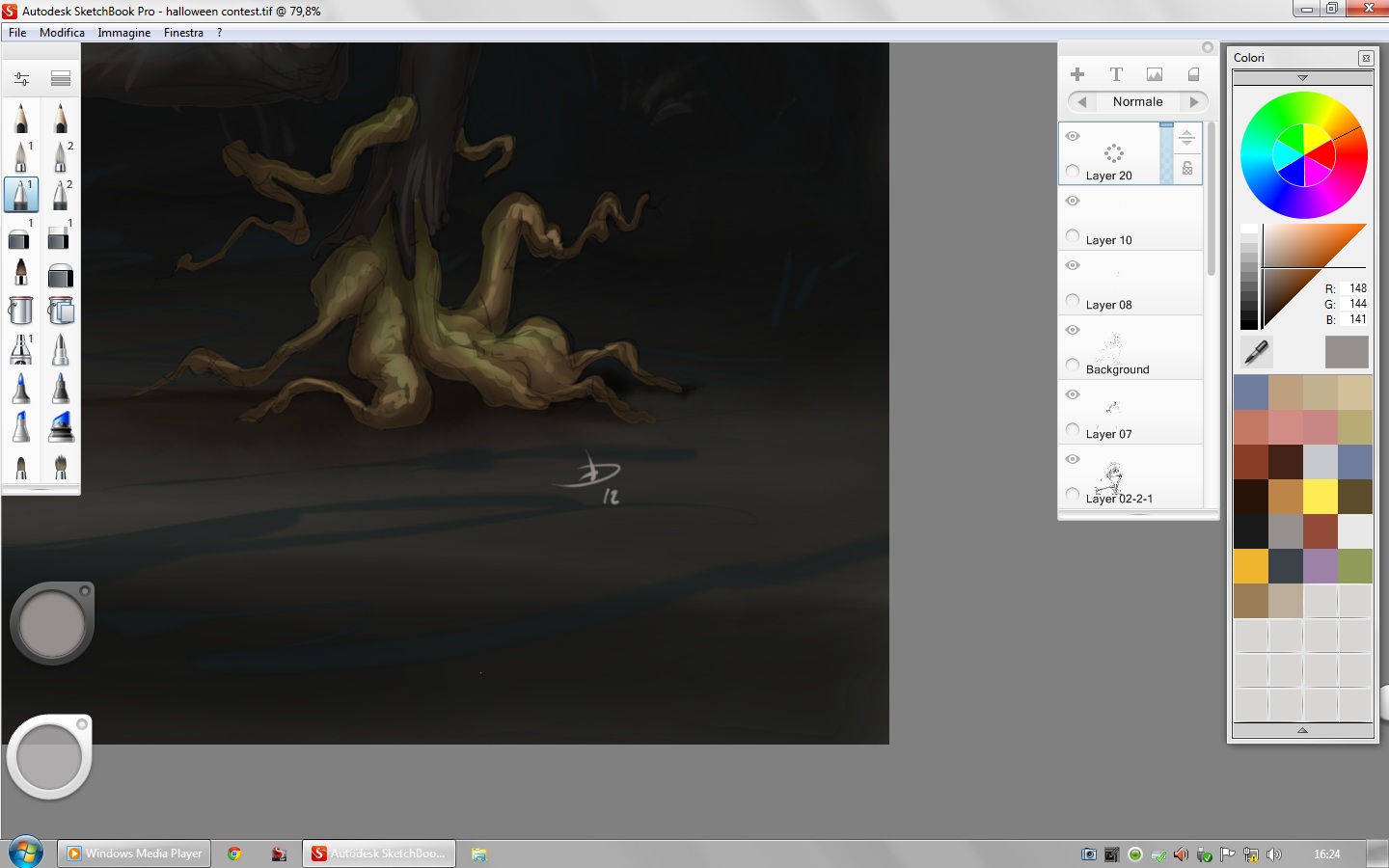Add an image layer icon
Image resolution: width=1389 pixels, height=868 pixels.
pyautogui.click(x=1155, y=74)
